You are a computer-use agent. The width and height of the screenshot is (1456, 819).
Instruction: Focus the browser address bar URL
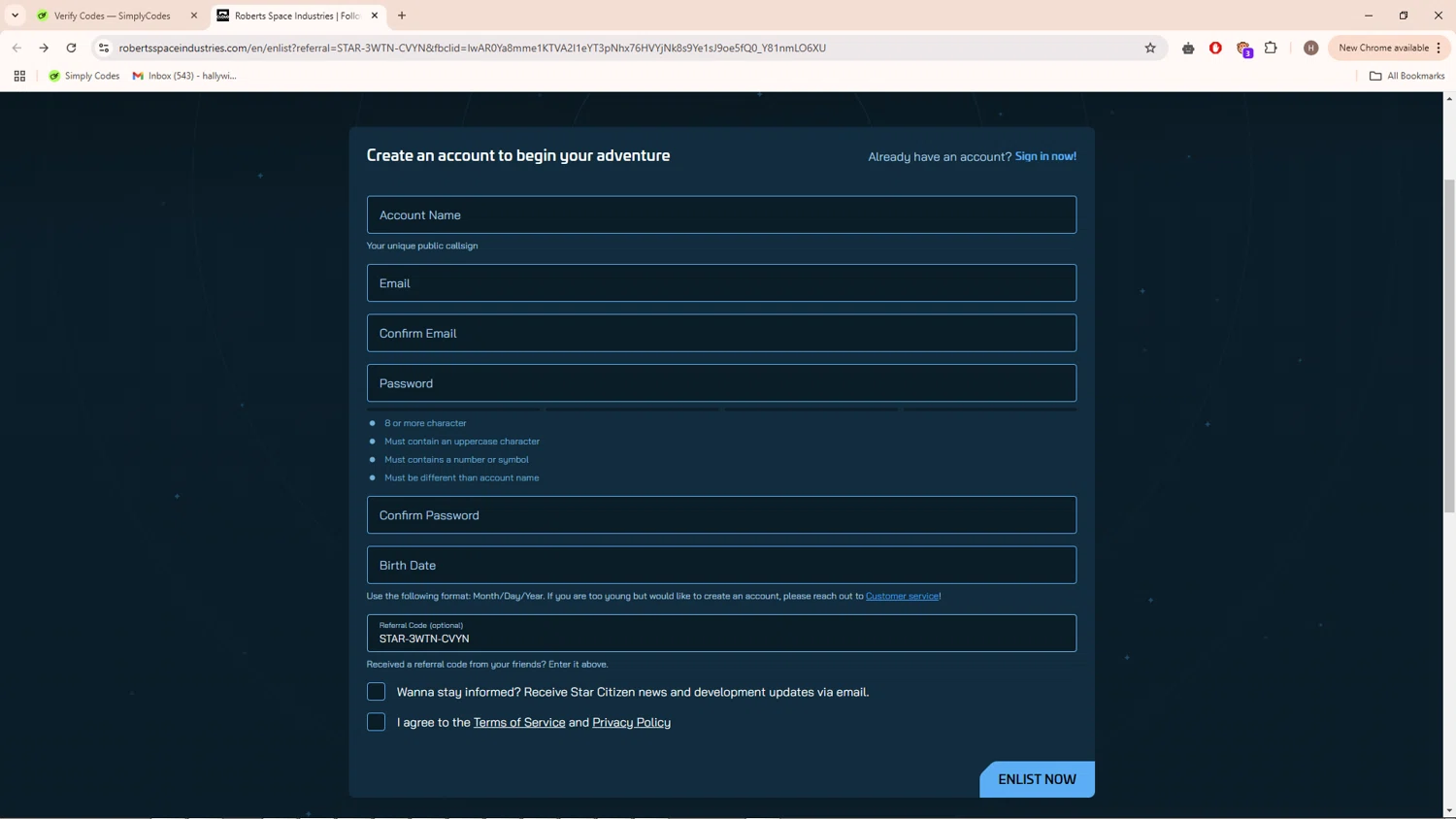(472, 48)
